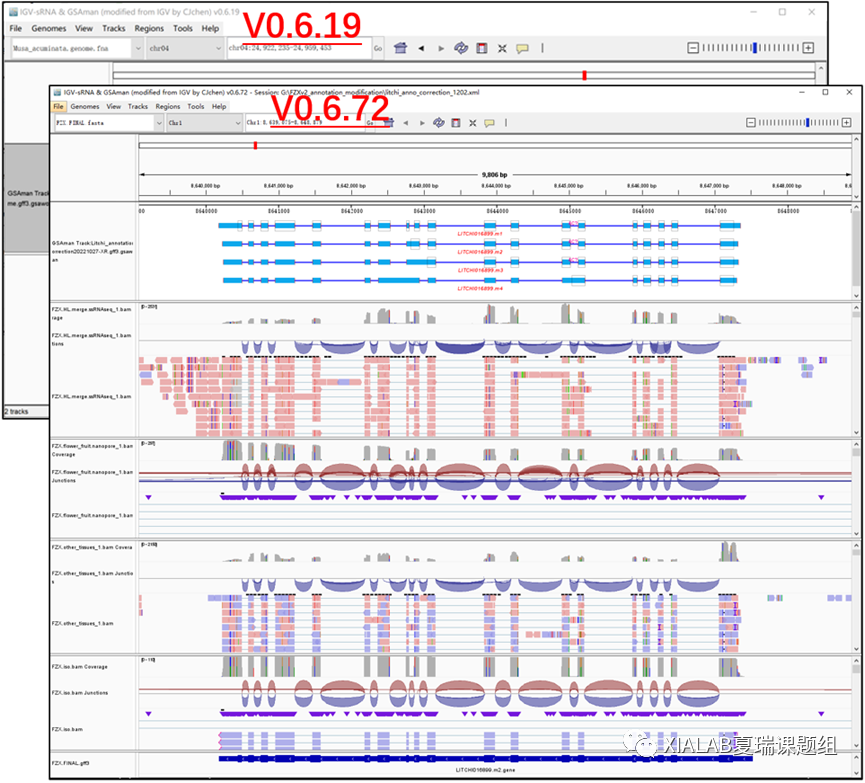The height and width of the screenshot is (783, 865).
Task: Select transcript LITCHI016899.m3 label
Action: [480, 270]
